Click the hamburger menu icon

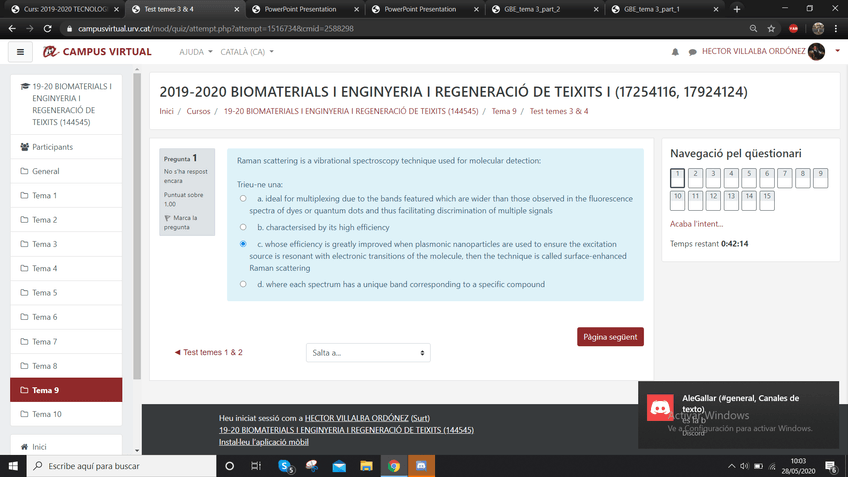(x=20, y=52)
